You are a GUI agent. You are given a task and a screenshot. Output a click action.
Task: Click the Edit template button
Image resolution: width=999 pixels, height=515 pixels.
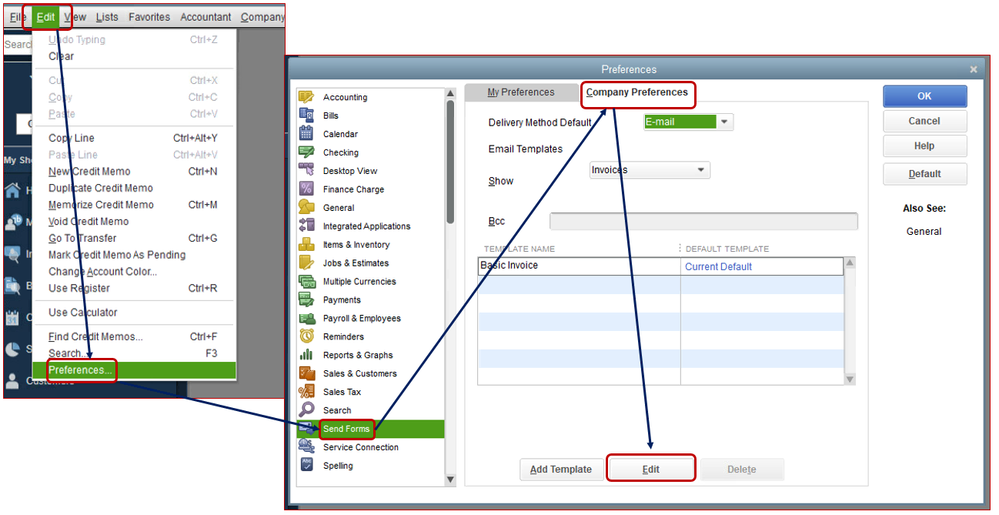(650, 469)
